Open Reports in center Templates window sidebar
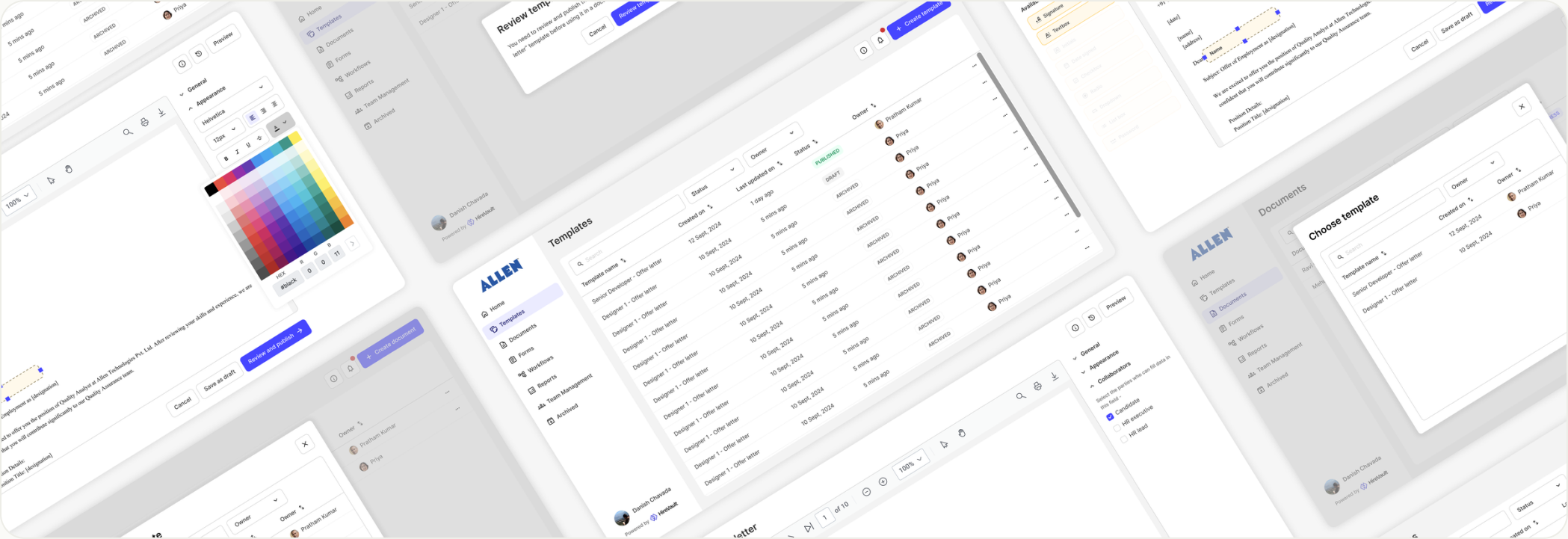 coord(542,384)
